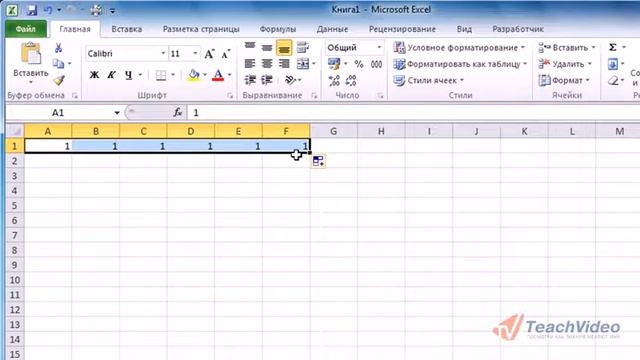Open the Name Box dropdown arrow
This screenshot has width=640, height=360.
point(117,113)
